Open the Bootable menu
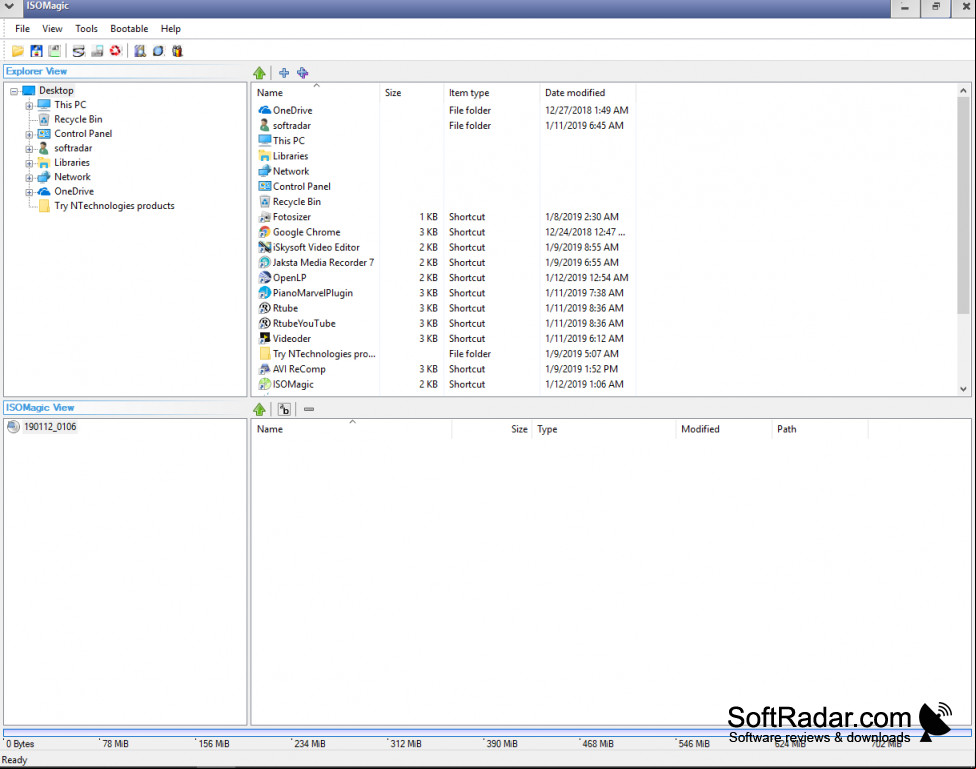 [x=129, y=29]
